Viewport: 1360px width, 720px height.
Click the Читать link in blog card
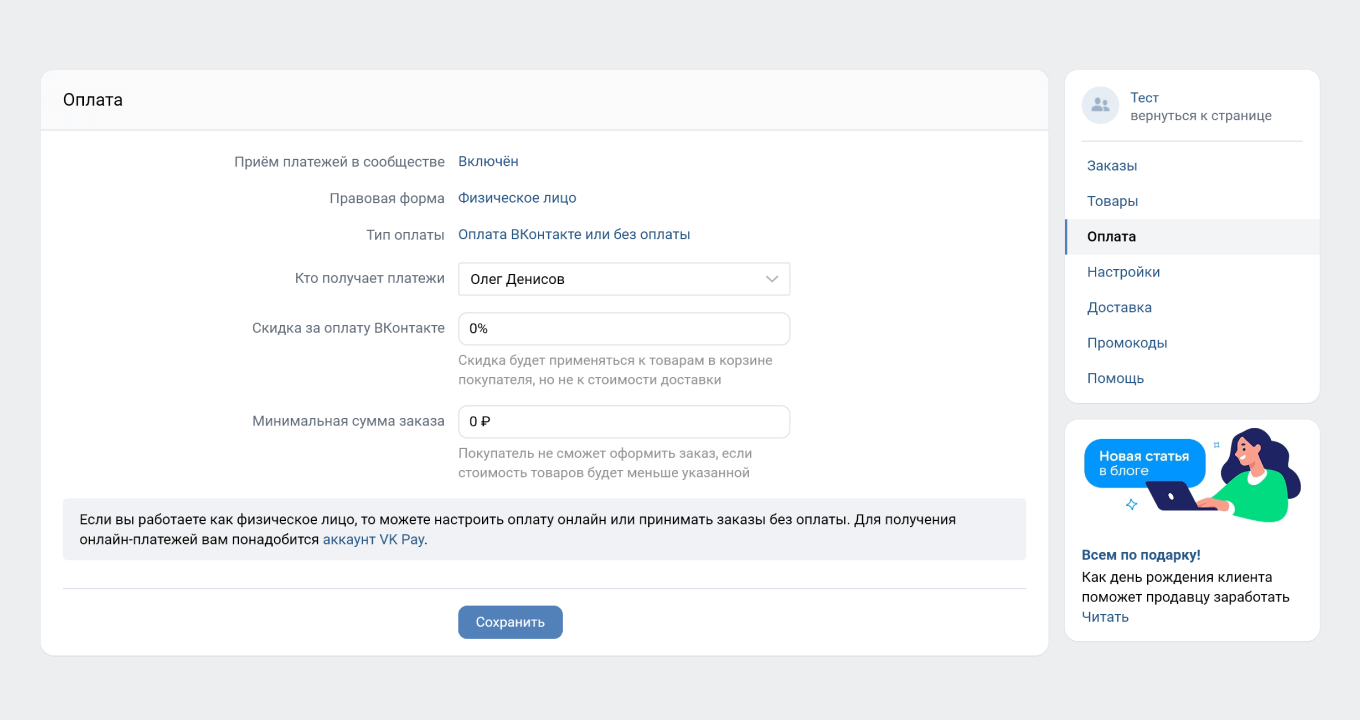[1104, 617]
